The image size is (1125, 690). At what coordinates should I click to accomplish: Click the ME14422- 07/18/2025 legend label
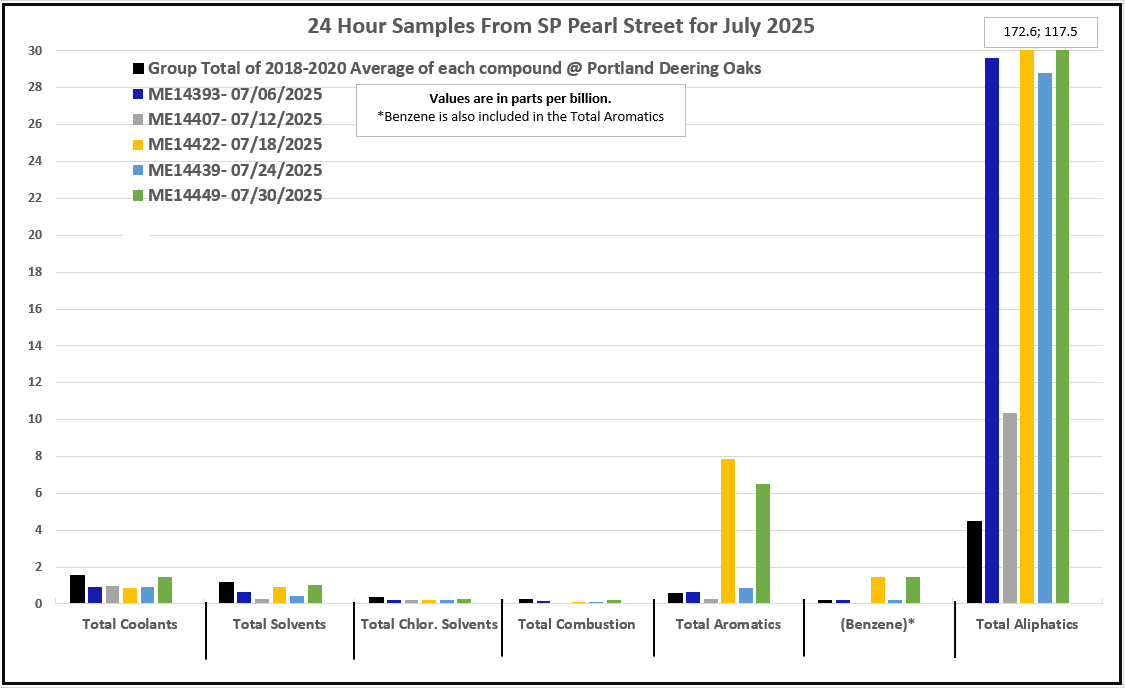point(235,144)
